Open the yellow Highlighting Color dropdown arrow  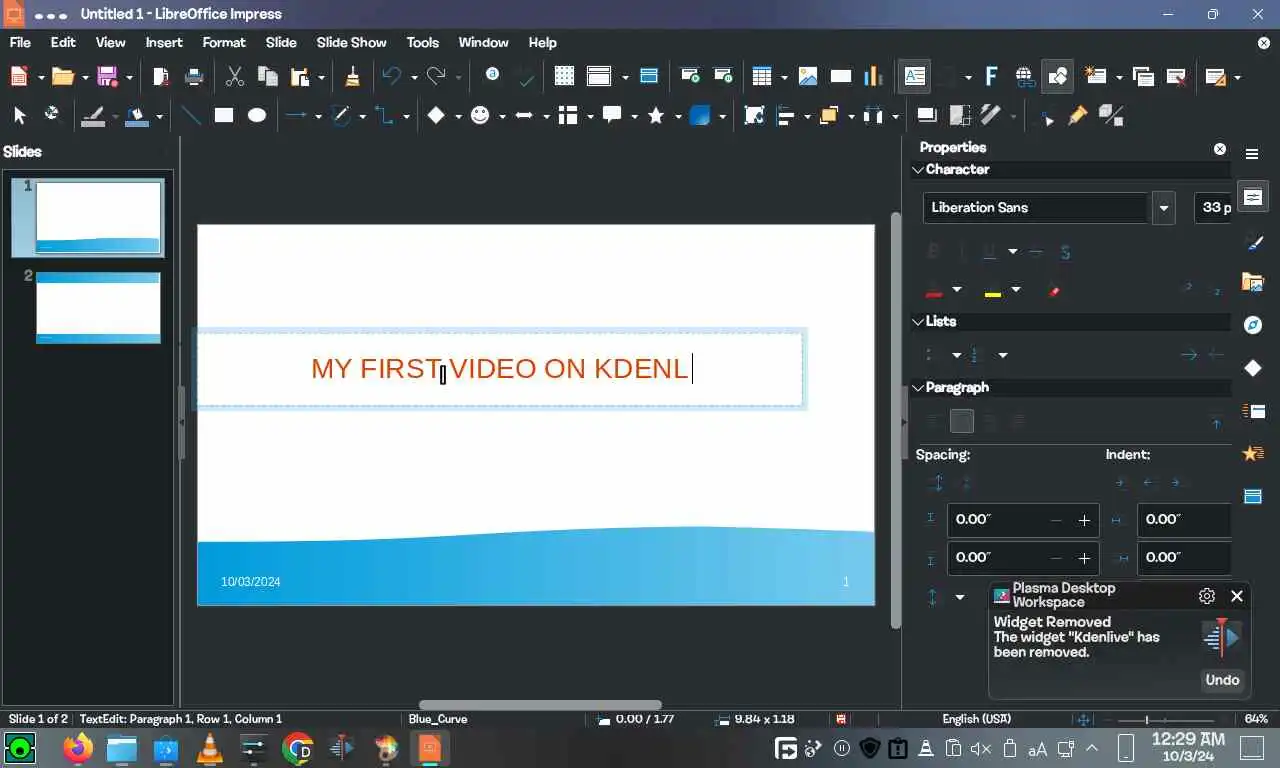coord(1016,290)
